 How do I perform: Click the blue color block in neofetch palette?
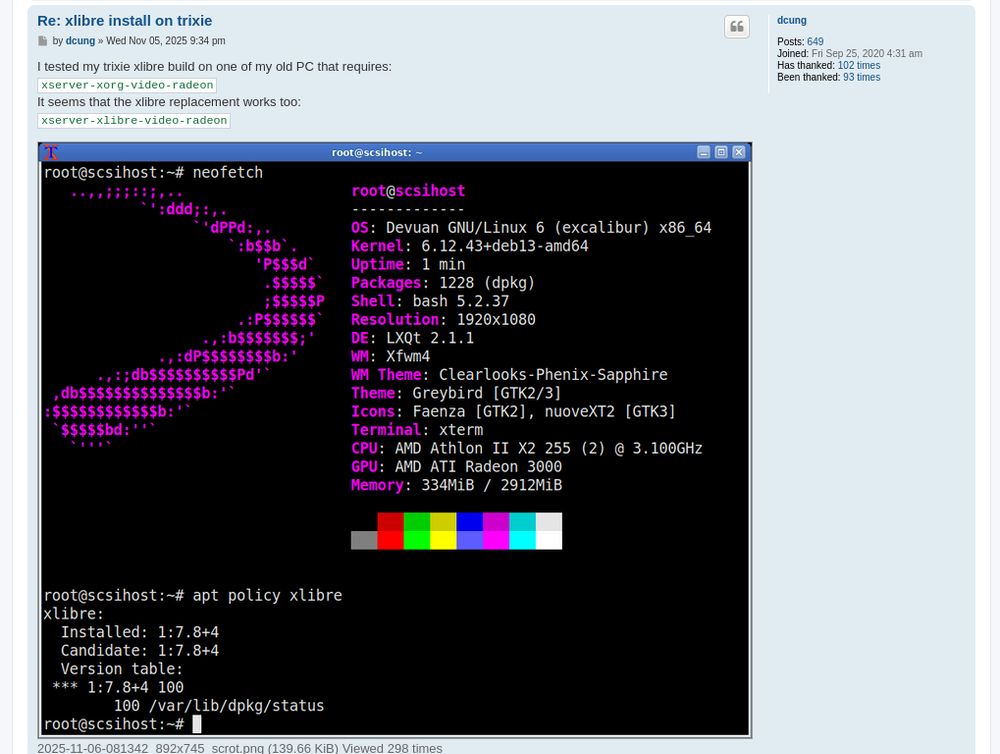[469, 531]
